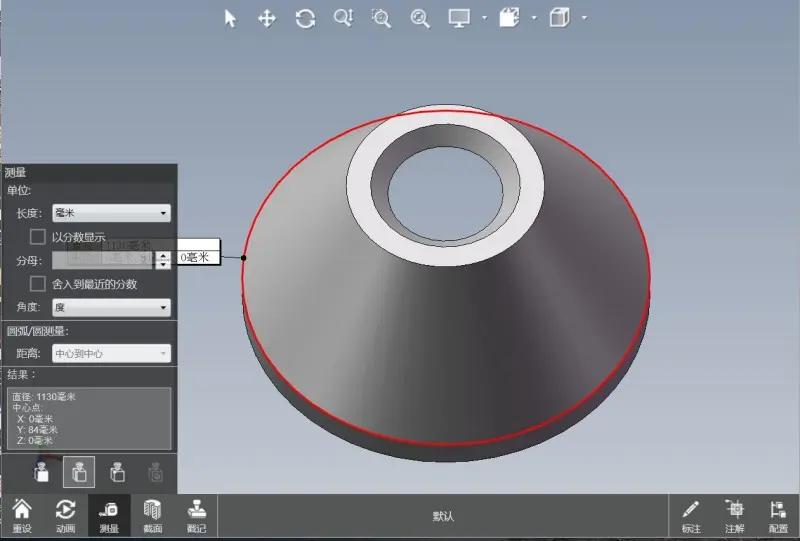The image size is (800, 541).
Task: Select the arrow pointer tool
Action: pyautogui.click(x=230, y=18)
